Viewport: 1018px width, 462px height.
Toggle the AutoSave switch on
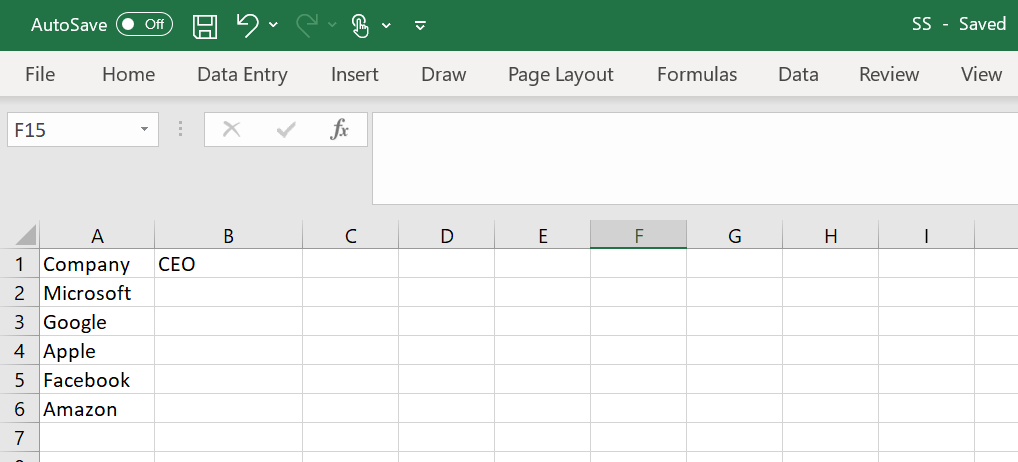click(x=144, y=25)
